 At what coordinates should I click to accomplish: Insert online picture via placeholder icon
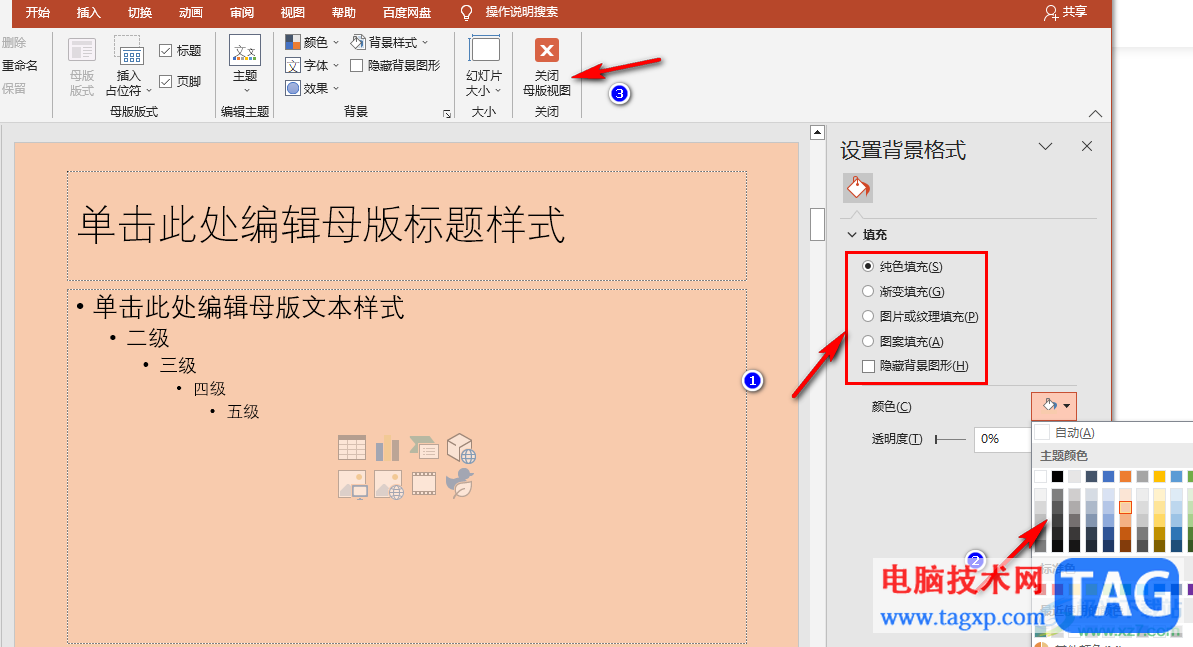(388, 484)
